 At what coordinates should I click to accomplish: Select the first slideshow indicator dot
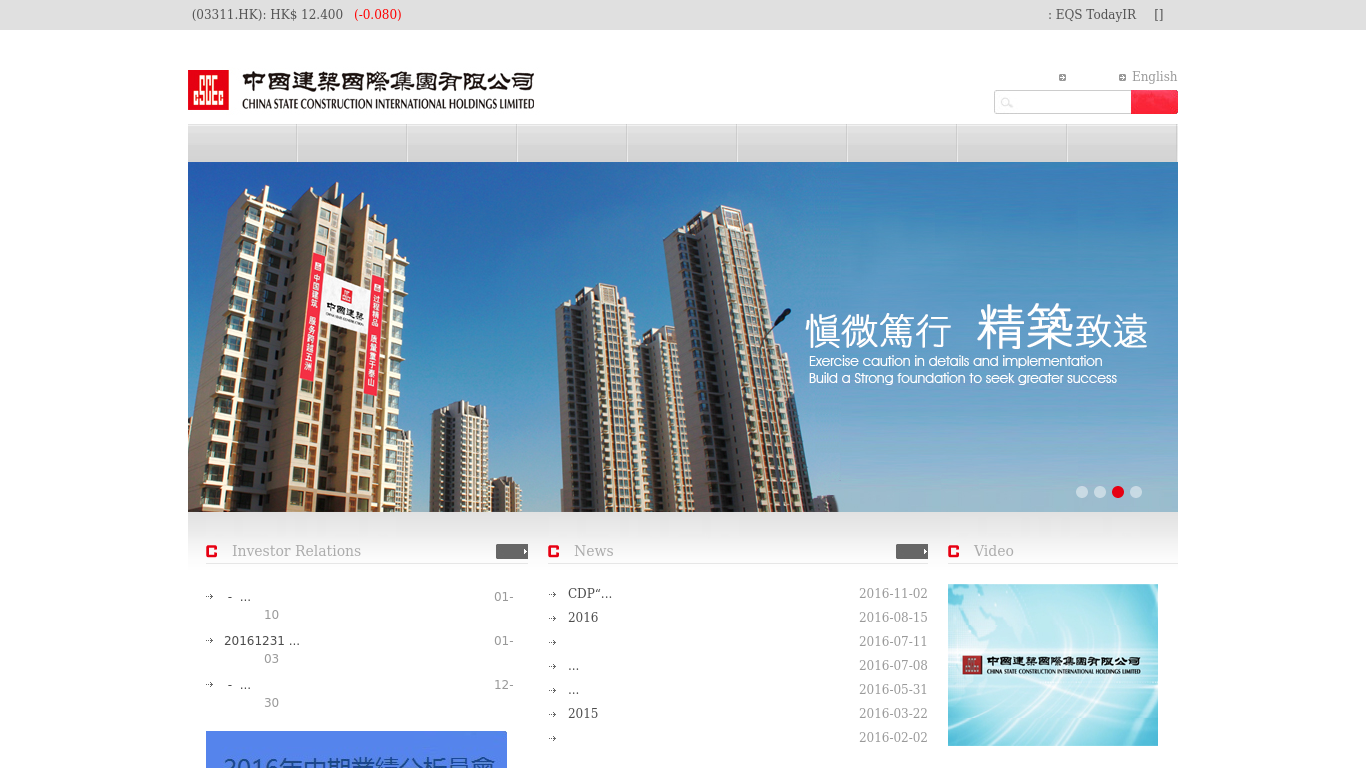1082,492
